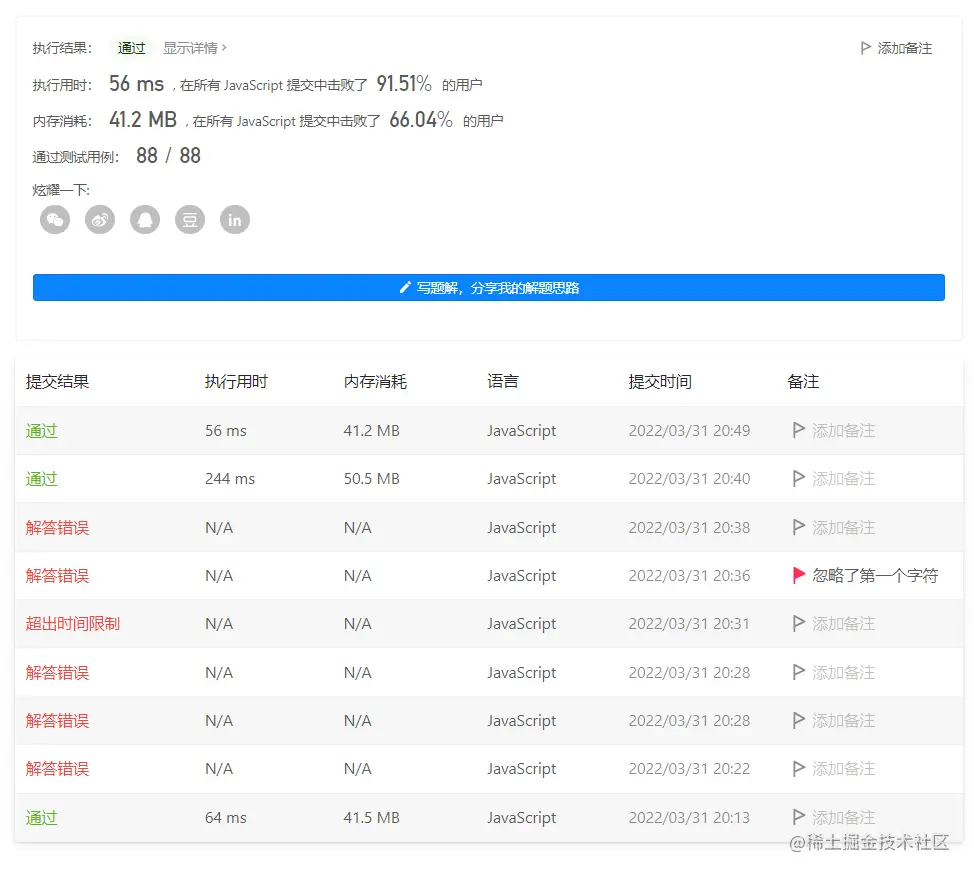
Task: Click the 通过 status badge at top
Action: 131,48
